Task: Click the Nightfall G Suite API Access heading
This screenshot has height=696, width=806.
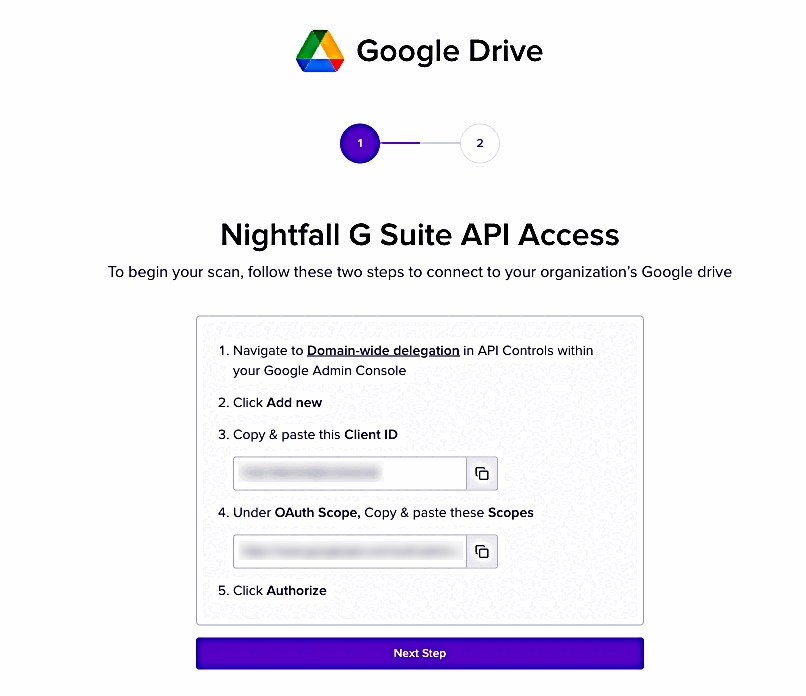Action: (419, 235)
